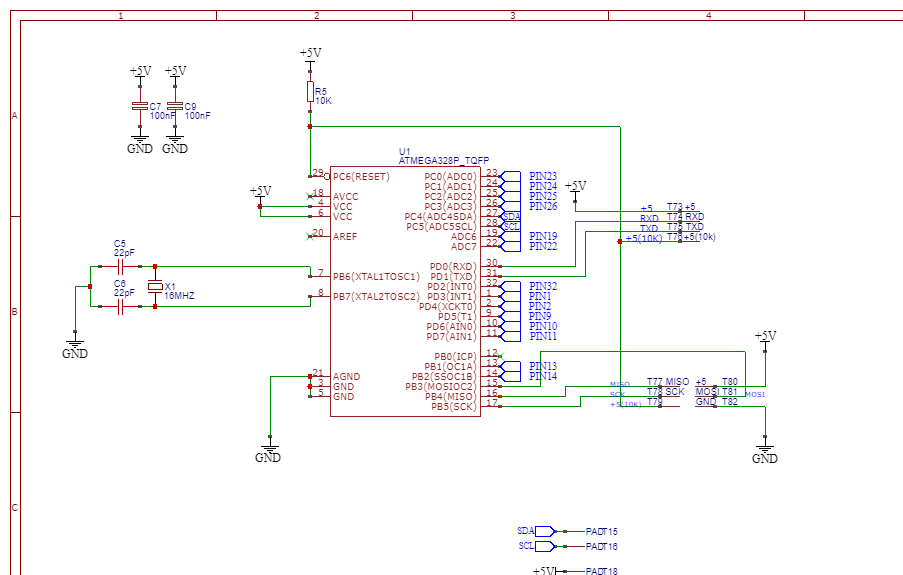Screen dimensions: 903x575
Task: Click the PIN26 net label
Action: [x=543, y=206]
